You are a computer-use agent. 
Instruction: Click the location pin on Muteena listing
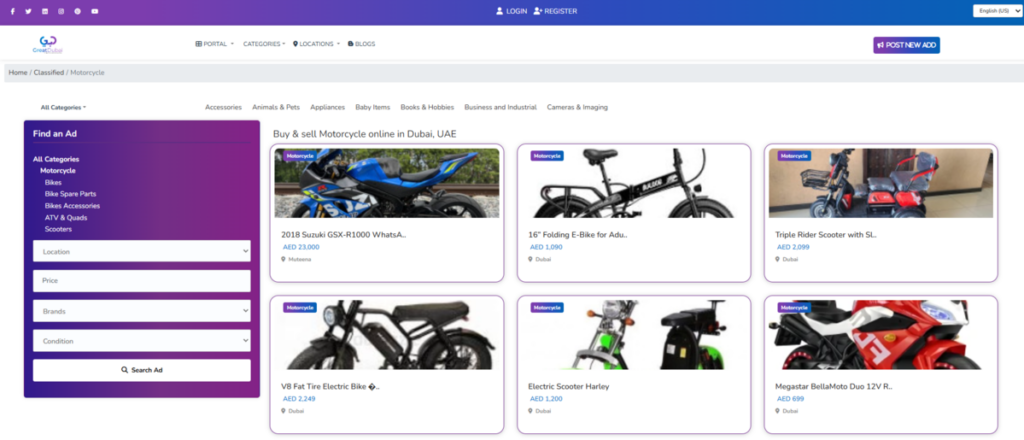283,259
